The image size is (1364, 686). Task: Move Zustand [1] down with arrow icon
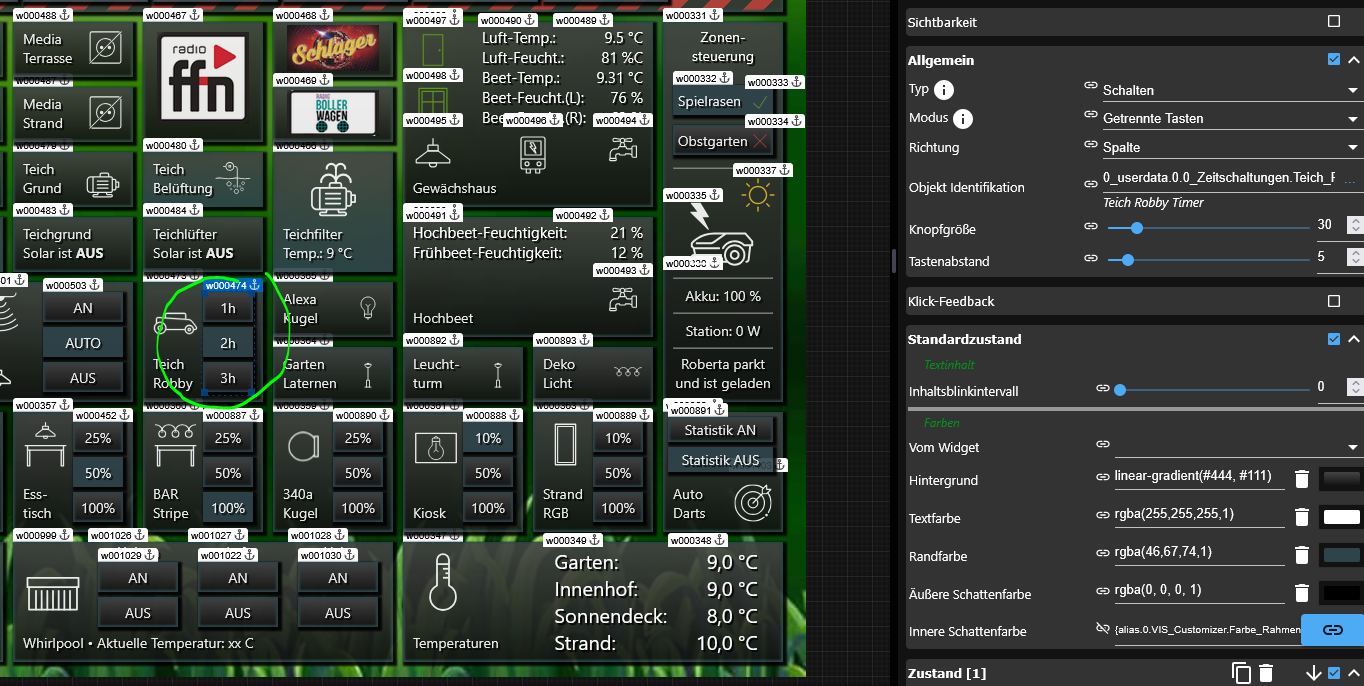[1313, 673]
